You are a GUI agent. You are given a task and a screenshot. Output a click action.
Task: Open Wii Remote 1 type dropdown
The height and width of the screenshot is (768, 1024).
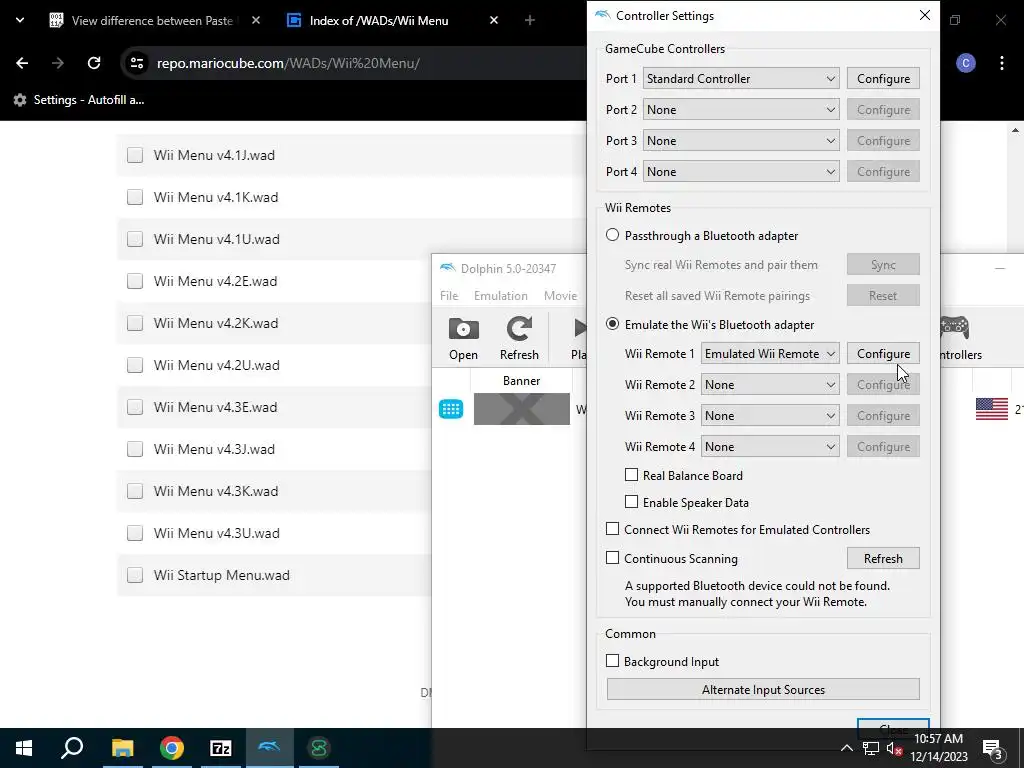point(770,353)
